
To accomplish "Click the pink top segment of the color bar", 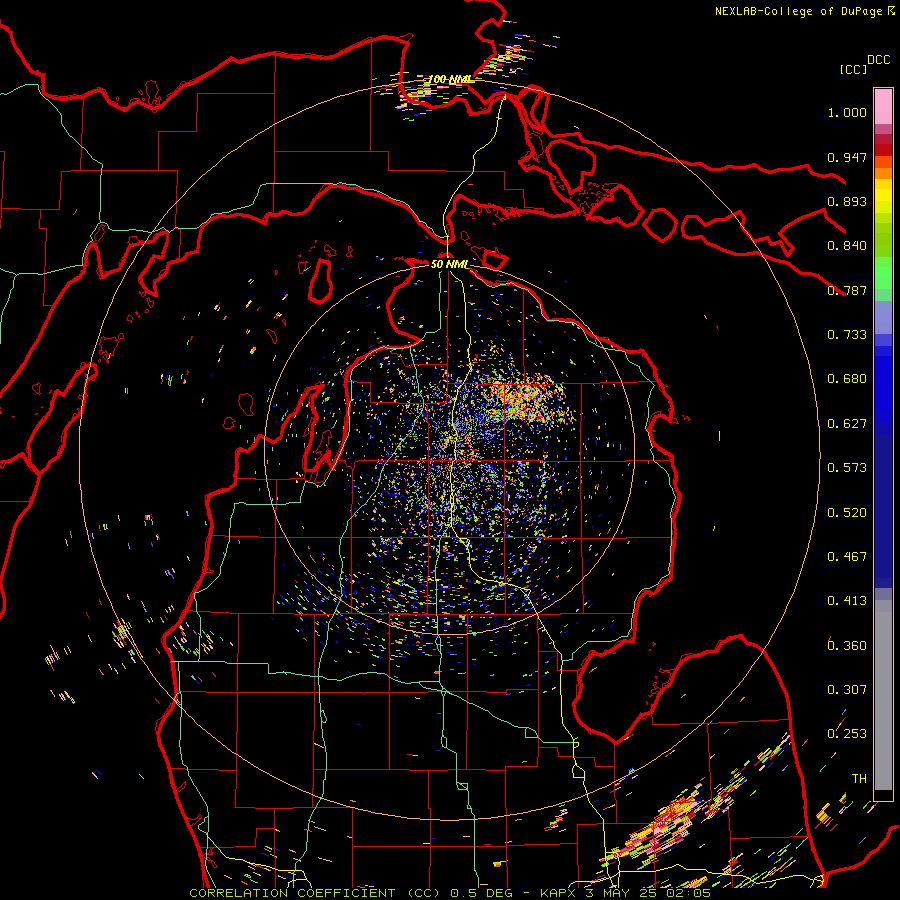I will point(883,106).
